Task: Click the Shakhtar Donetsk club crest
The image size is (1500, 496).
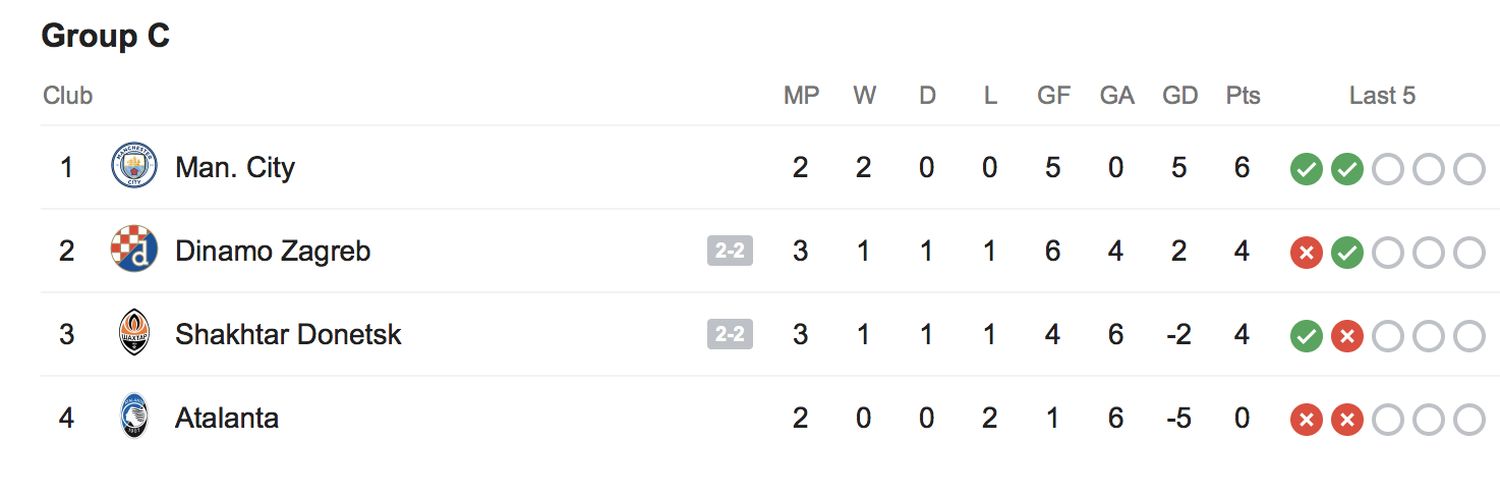Action: (134, 334)
